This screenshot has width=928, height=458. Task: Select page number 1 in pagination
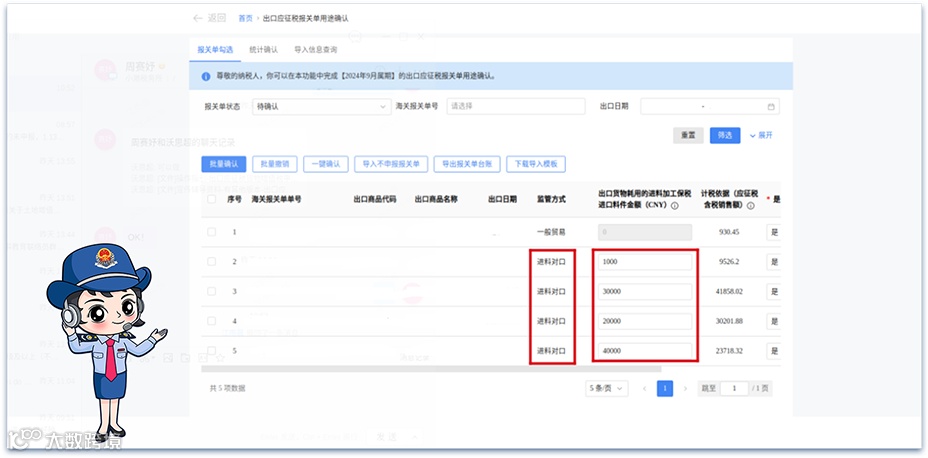pos(665,389)
